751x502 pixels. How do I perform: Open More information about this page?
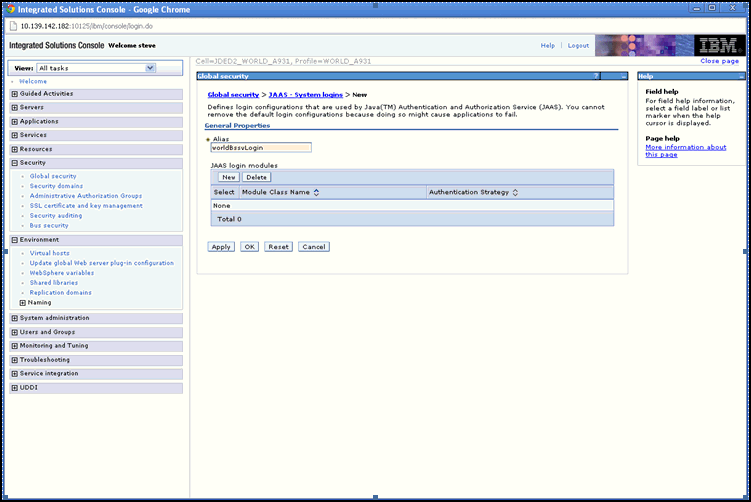point(685,151)
